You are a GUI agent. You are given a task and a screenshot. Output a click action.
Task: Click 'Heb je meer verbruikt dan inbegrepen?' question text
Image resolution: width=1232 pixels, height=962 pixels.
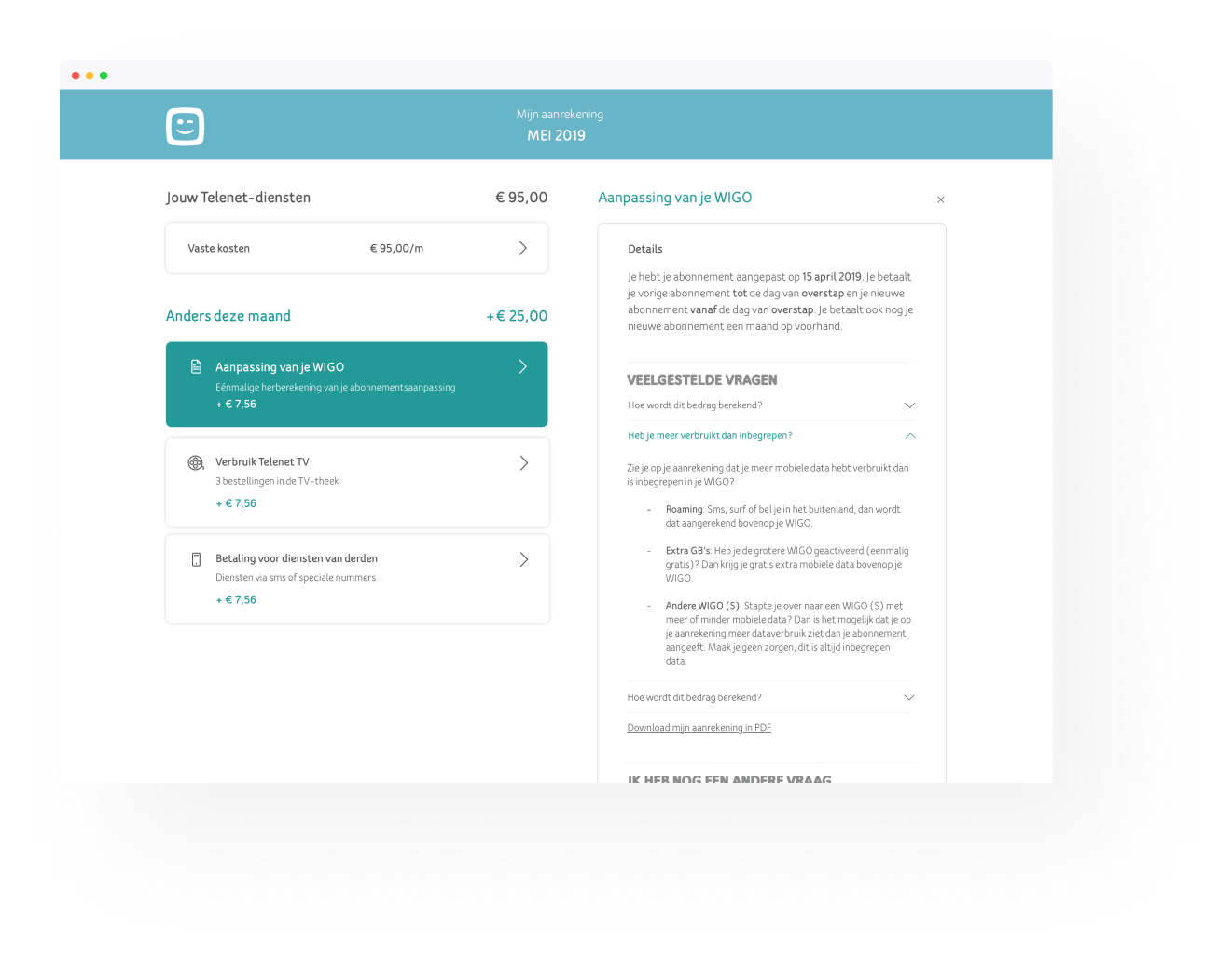[710, 435]
